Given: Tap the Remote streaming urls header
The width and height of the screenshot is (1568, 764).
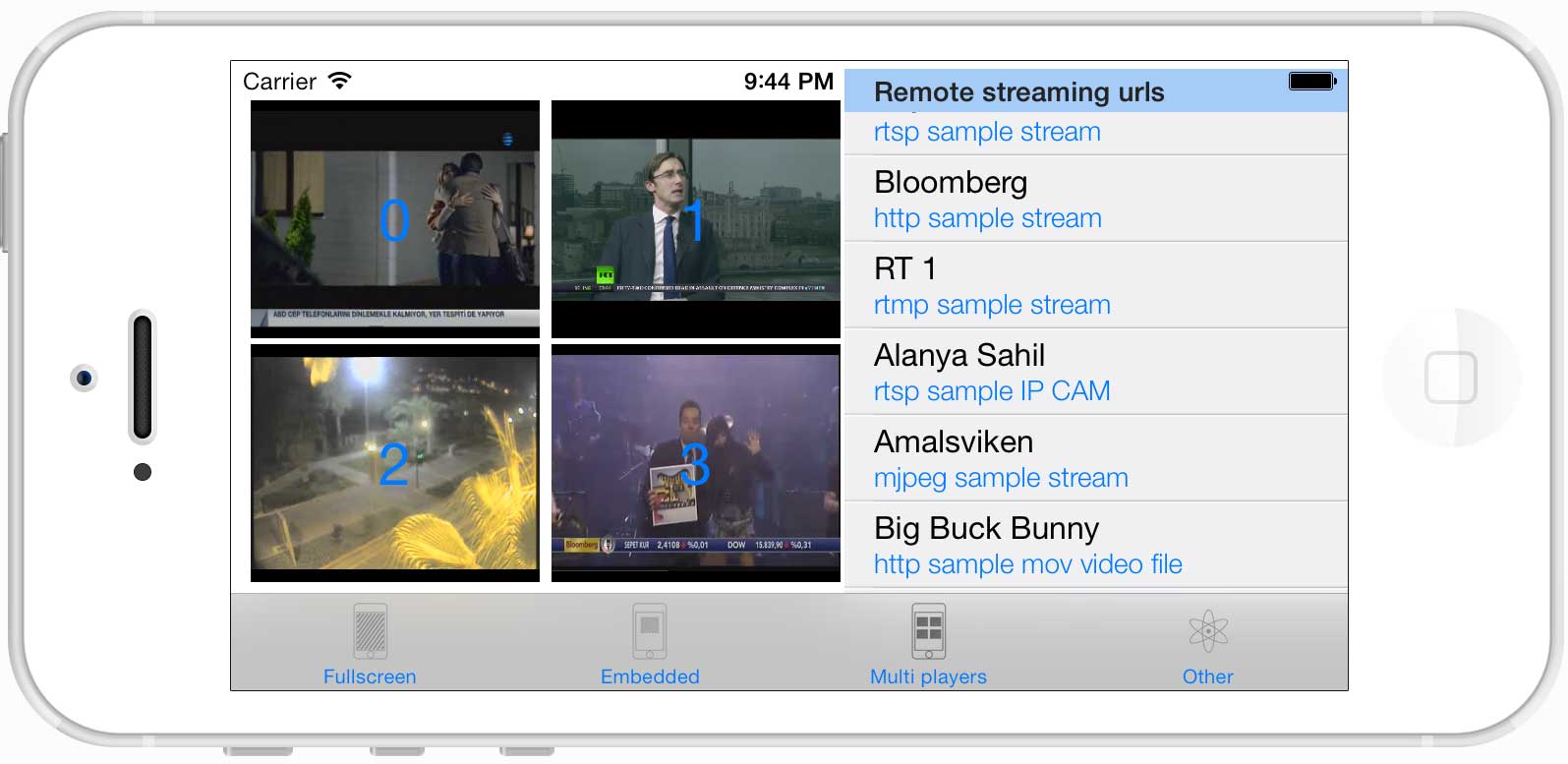Looking at the screenshot, I should coord(1096,91).
